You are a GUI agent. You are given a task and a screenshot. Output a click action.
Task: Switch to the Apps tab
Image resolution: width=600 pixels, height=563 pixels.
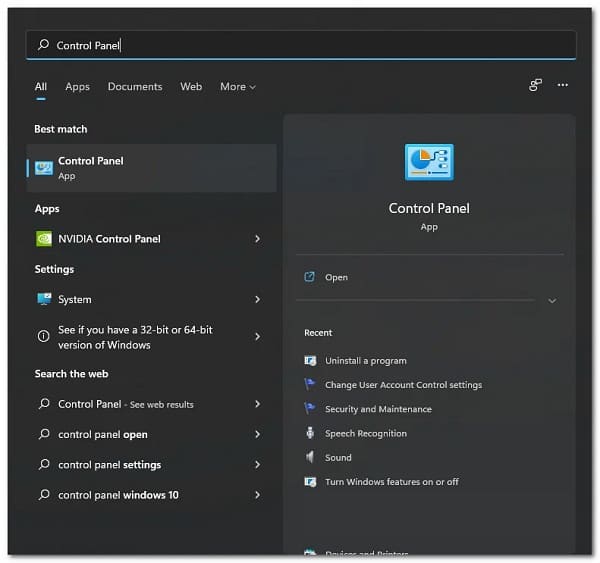click(77, 87)
